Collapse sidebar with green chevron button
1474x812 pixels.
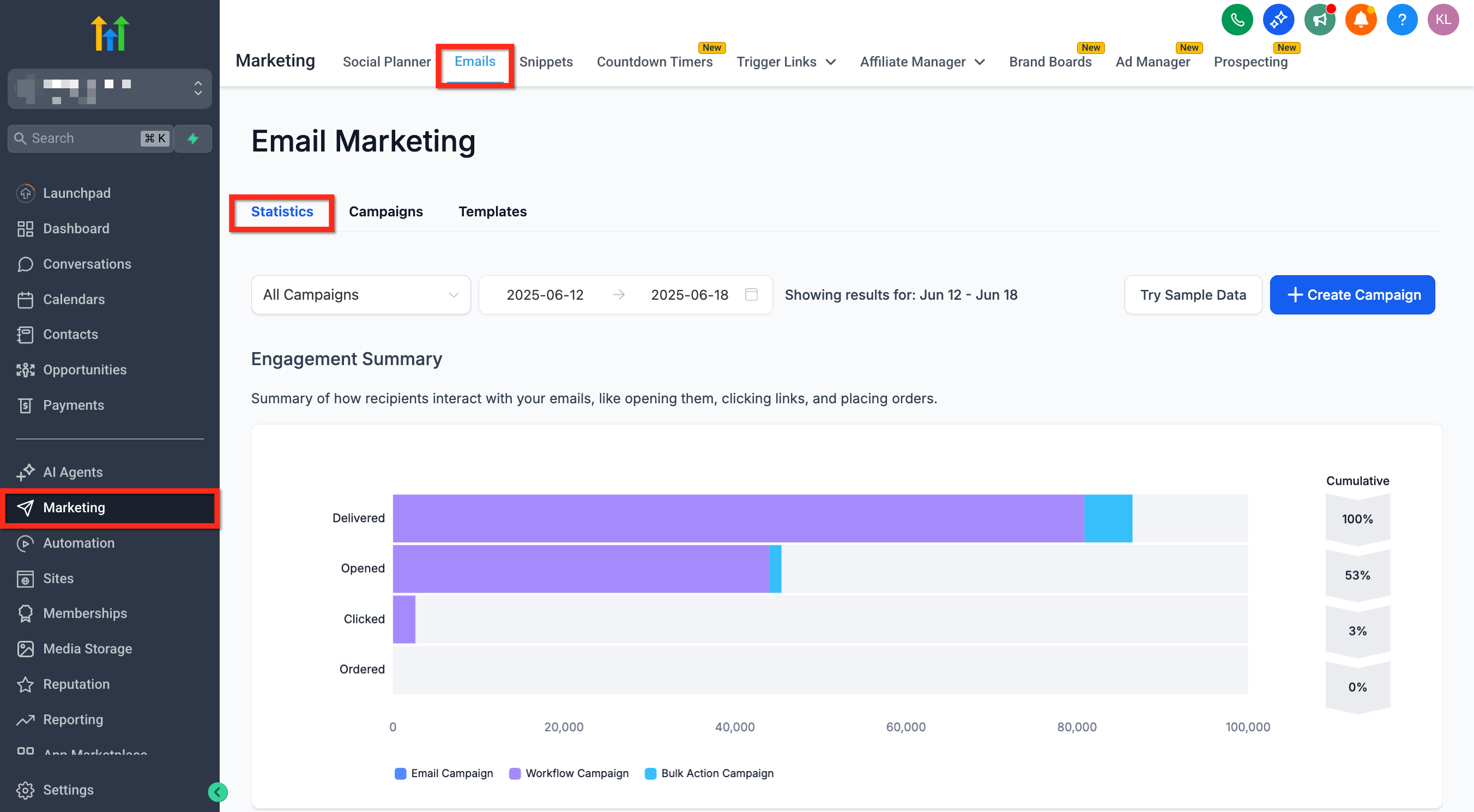[218, 791]
